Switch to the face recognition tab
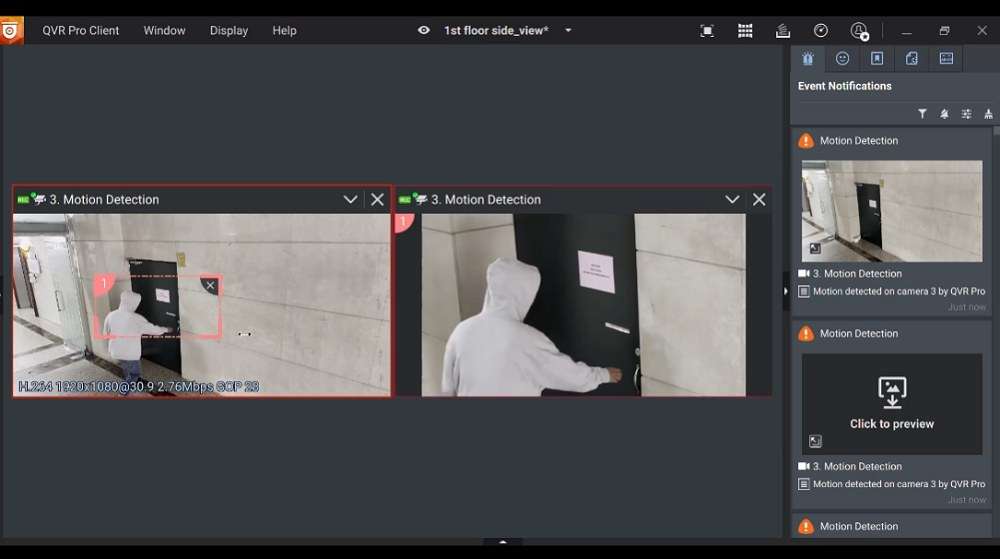The image size is (1000, 559). point(842,59)
